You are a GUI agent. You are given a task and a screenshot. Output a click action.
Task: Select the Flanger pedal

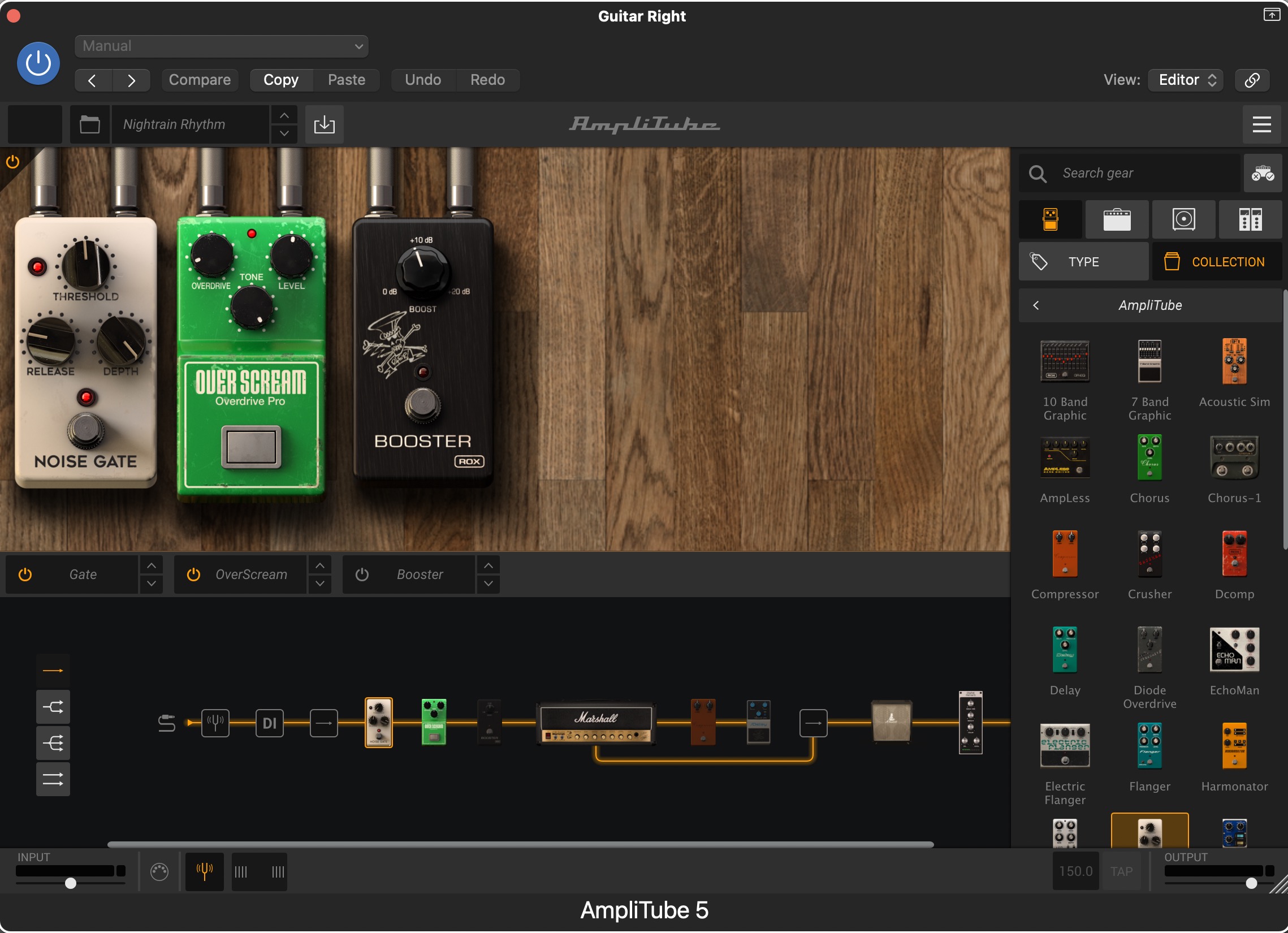tap(1149, 758)
